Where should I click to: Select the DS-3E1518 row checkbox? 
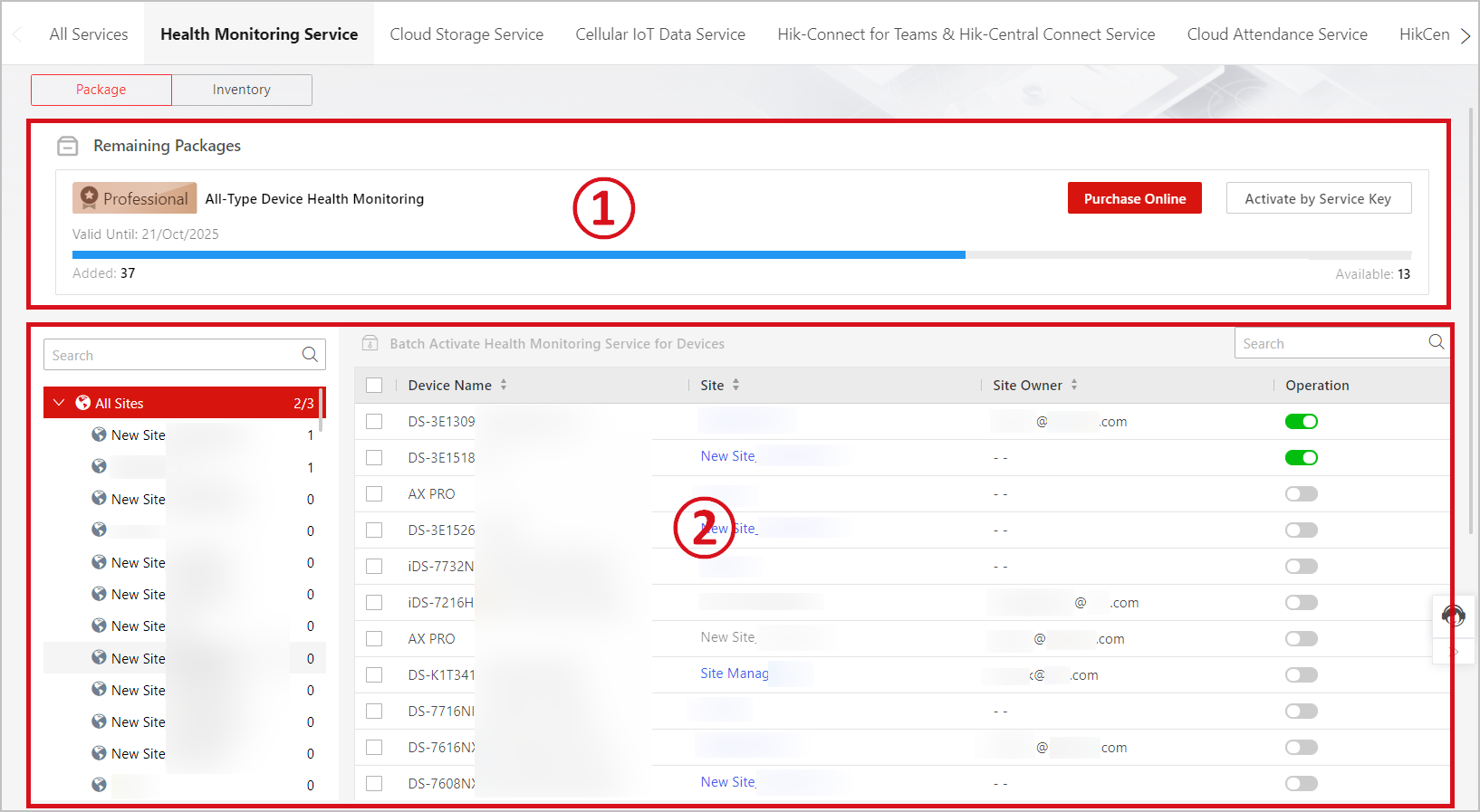(374, 458)
